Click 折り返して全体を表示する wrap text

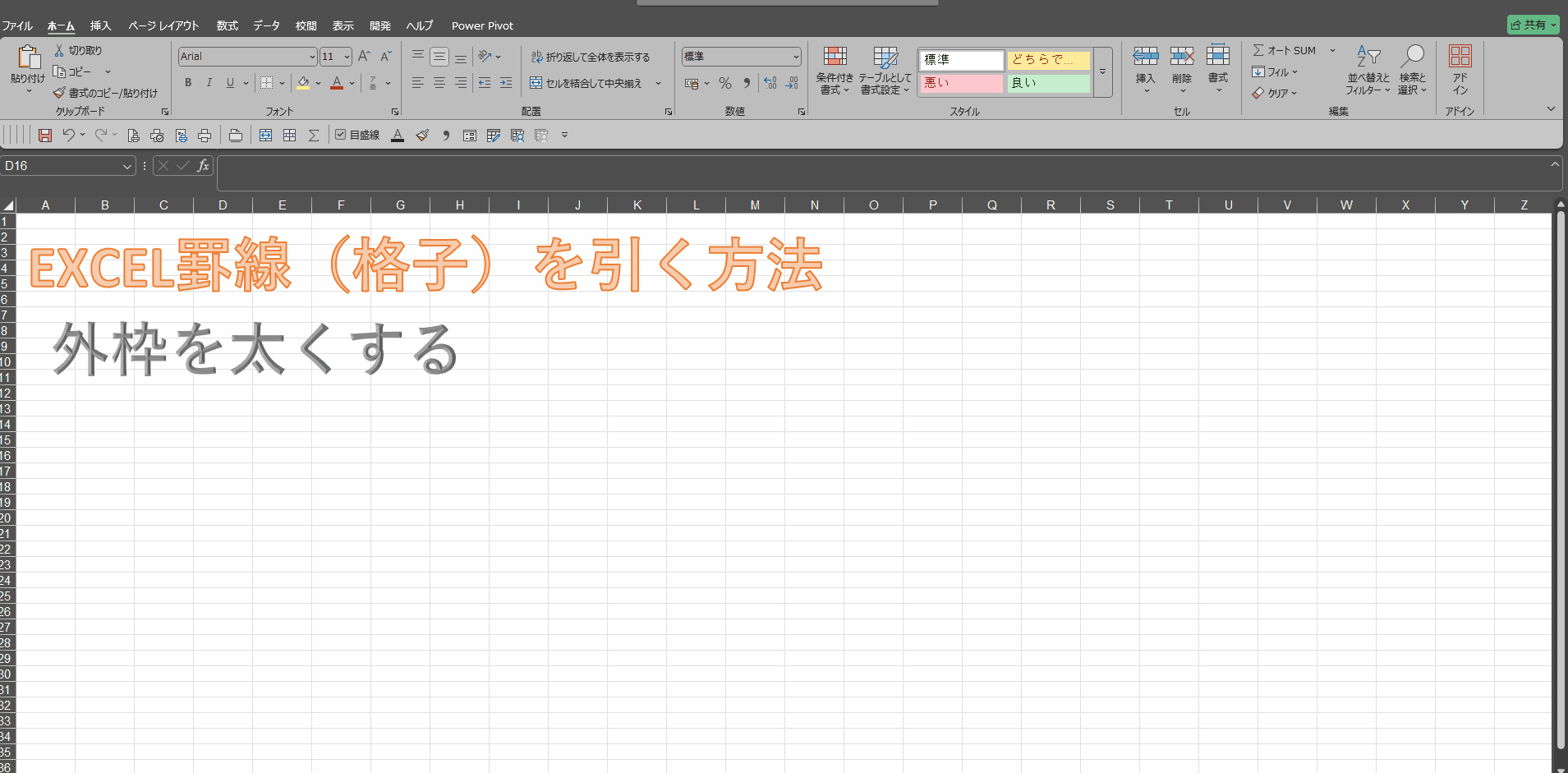(591, 57)
